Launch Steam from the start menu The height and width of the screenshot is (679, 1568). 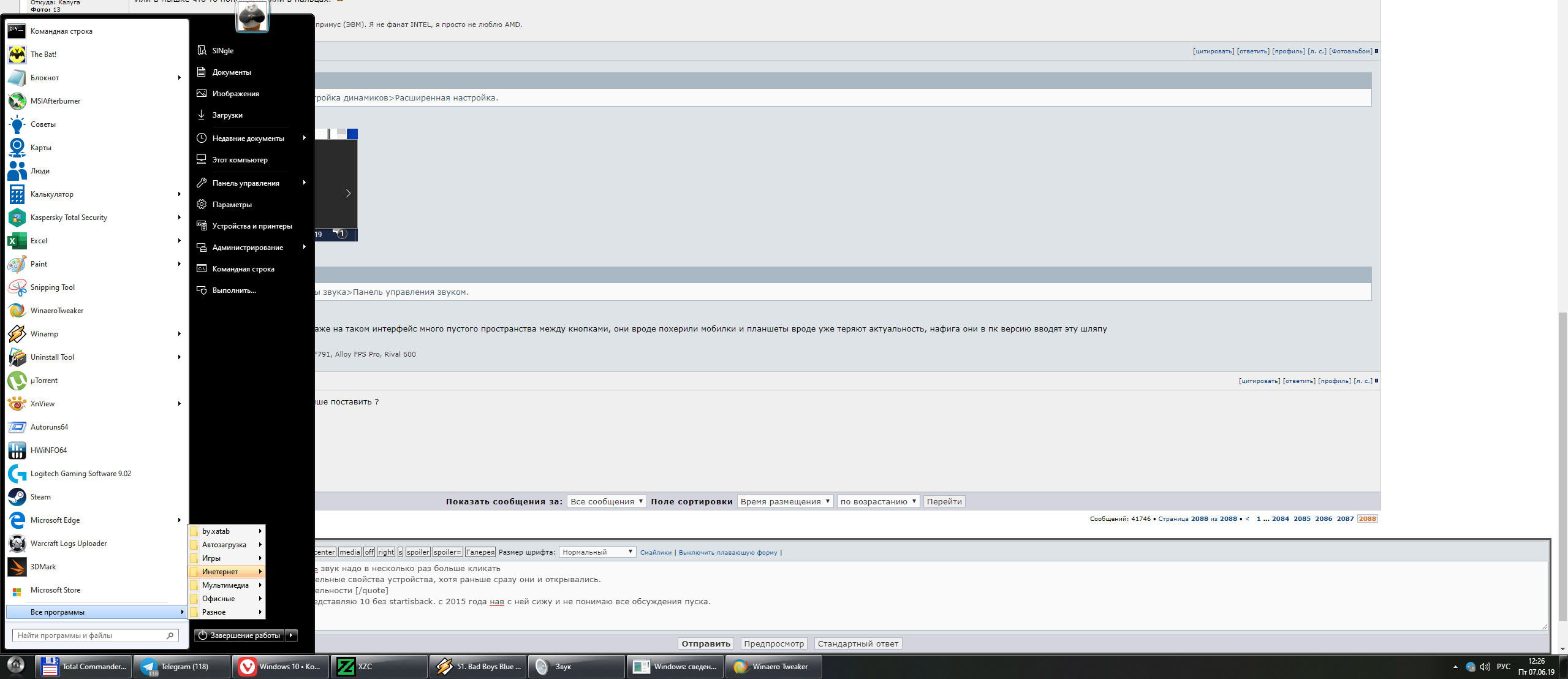point(40,497)
